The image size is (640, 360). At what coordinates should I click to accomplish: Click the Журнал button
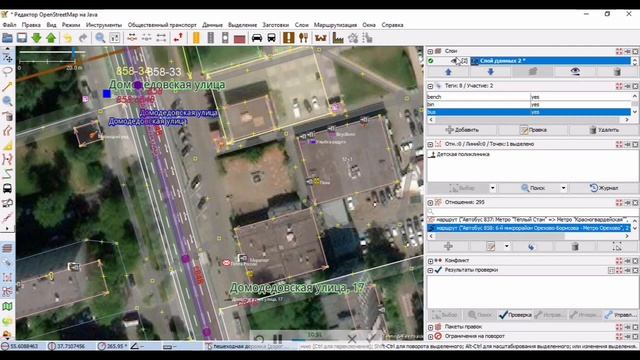click(x=604, y=188)
